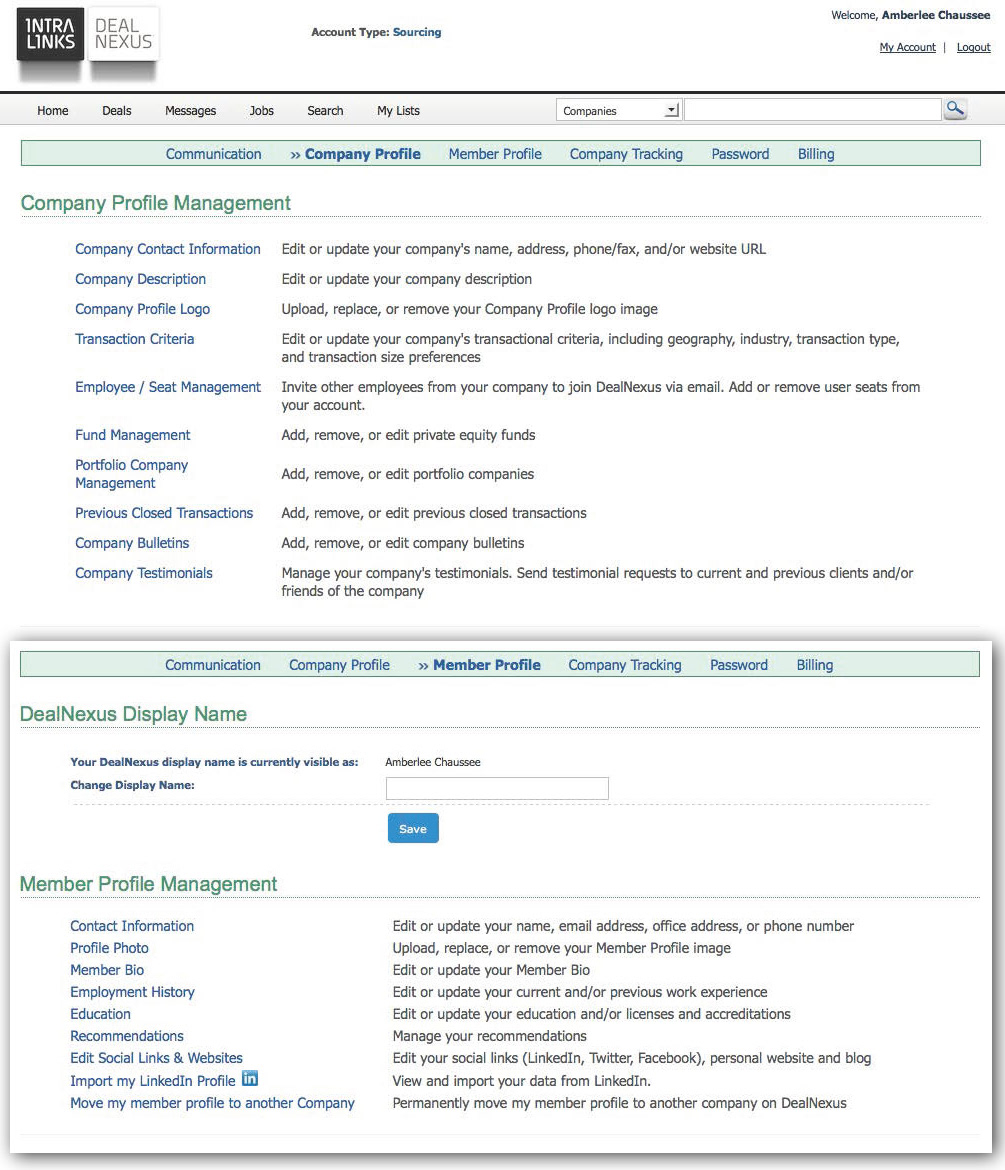Select Company Tracking tab in lower bar
Screen dimensions: 1005x1170
pyautogui.click(x=624, y=665)
